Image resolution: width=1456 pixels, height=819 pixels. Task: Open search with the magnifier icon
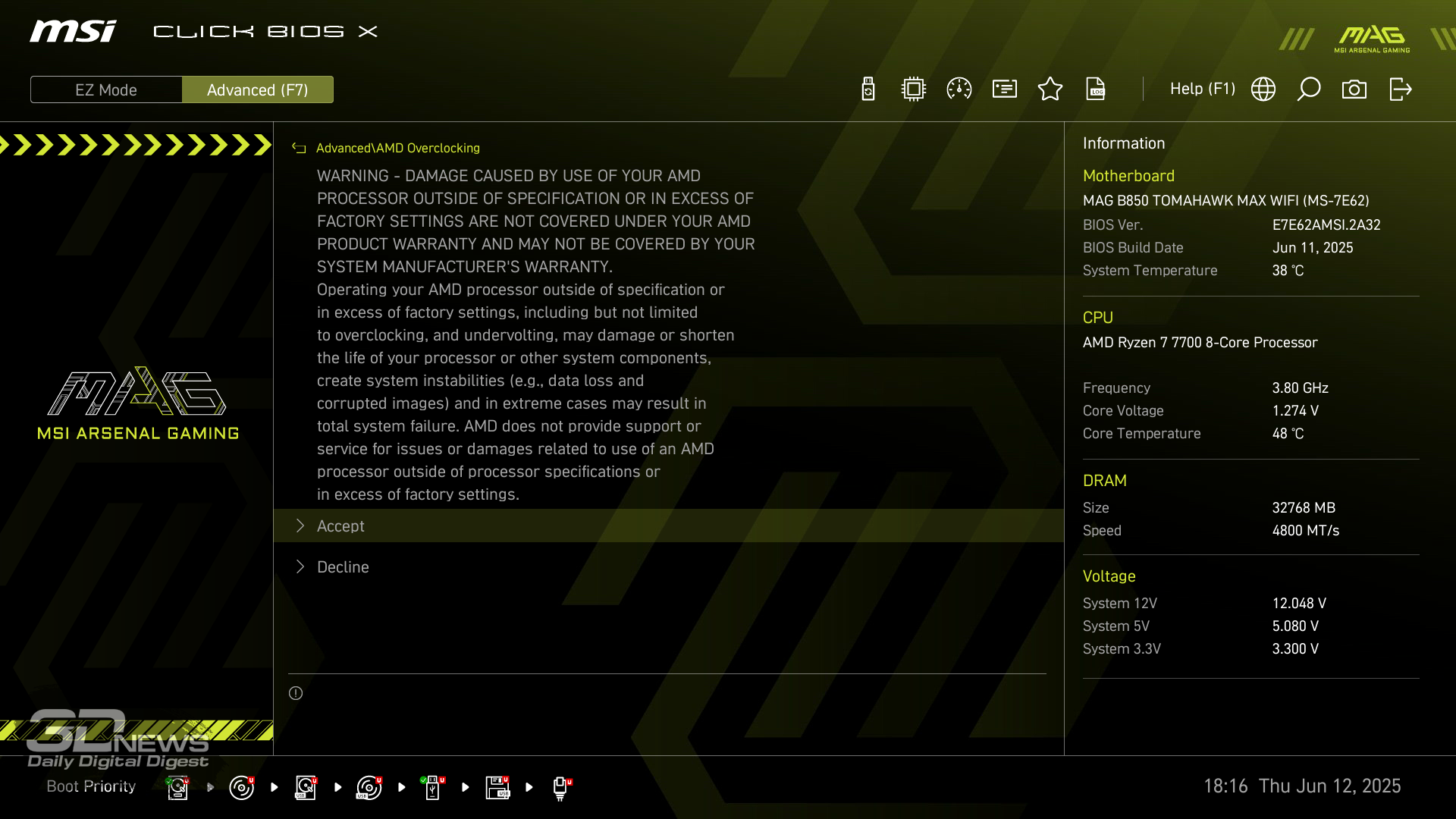pyautogui.click(x=1309, y=89)
